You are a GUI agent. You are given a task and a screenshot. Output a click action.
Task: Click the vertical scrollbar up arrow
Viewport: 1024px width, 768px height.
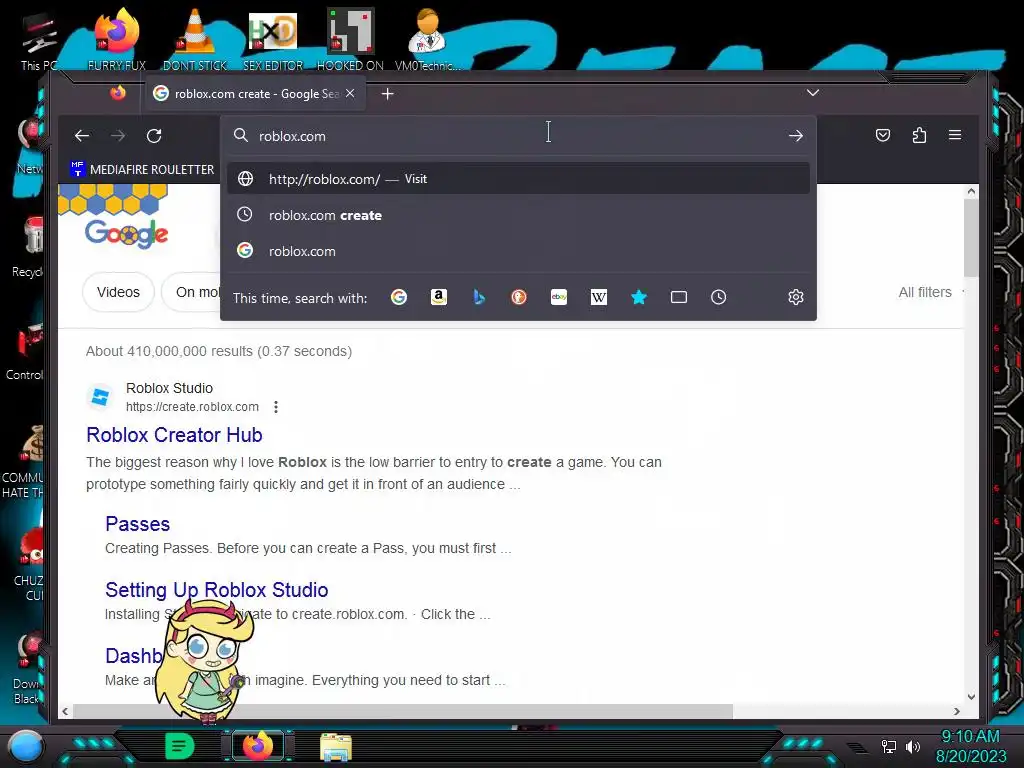coord(971,191)
